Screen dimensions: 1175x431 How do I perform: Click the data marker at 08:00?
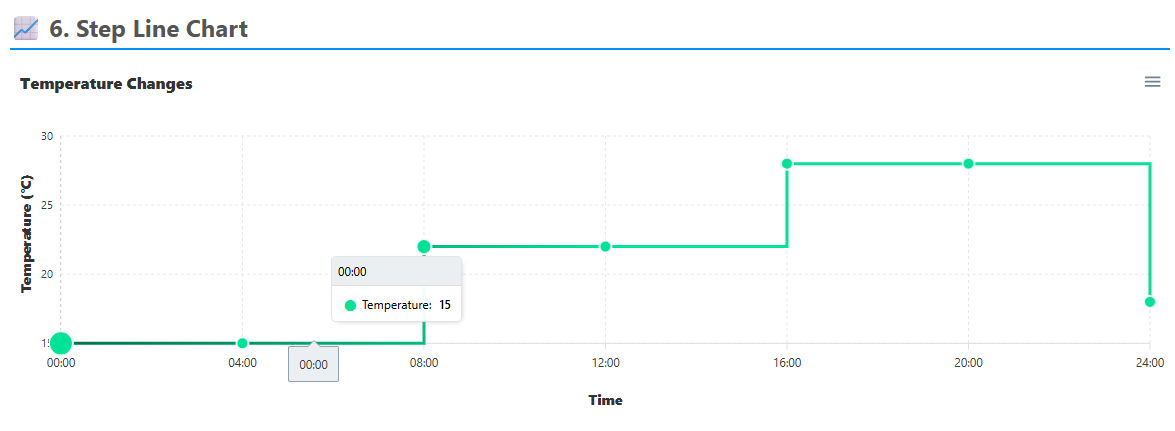[x=424, y=247]
